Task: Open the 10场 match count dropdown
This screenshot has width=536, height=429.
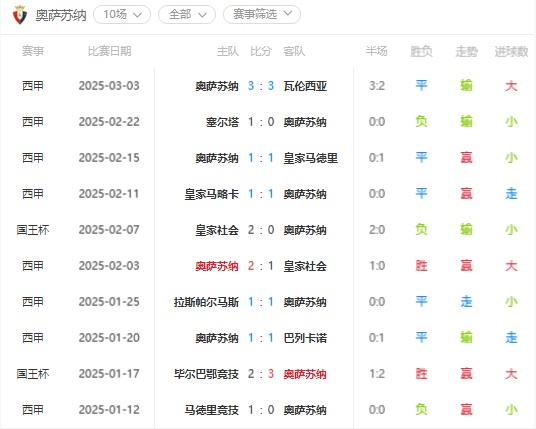Action: (x=122, y=15)
